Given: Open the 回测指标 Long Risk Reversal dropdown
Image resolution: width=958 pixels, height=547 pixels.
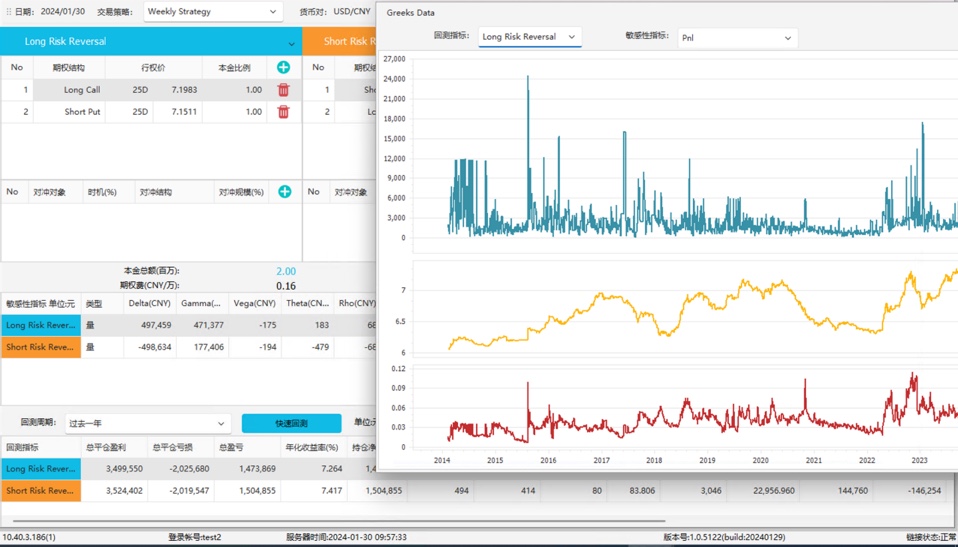Looking at the screenshot, I should pyautogui.click(x=529, y=37).
